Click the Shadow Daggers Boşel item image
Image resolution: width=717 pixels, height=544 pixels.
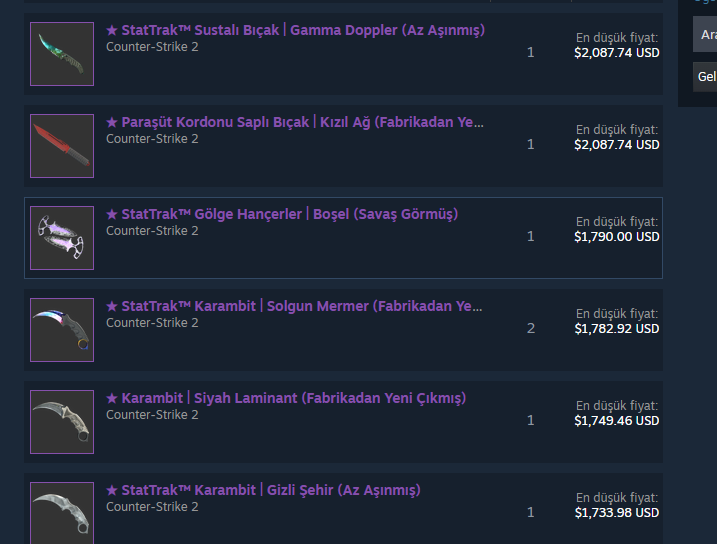click(62, 238)
